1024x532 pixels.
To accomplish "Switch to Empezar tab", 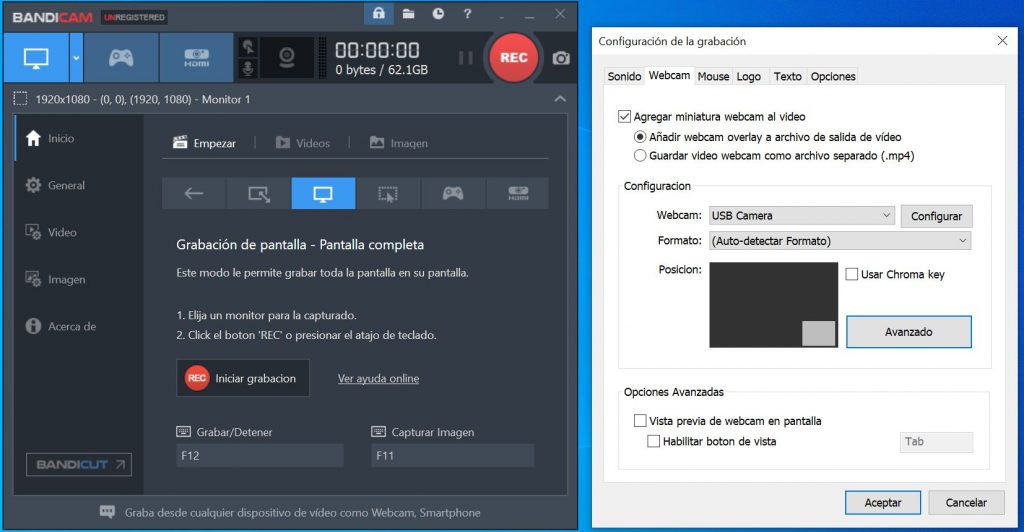I will pos(204,143).
